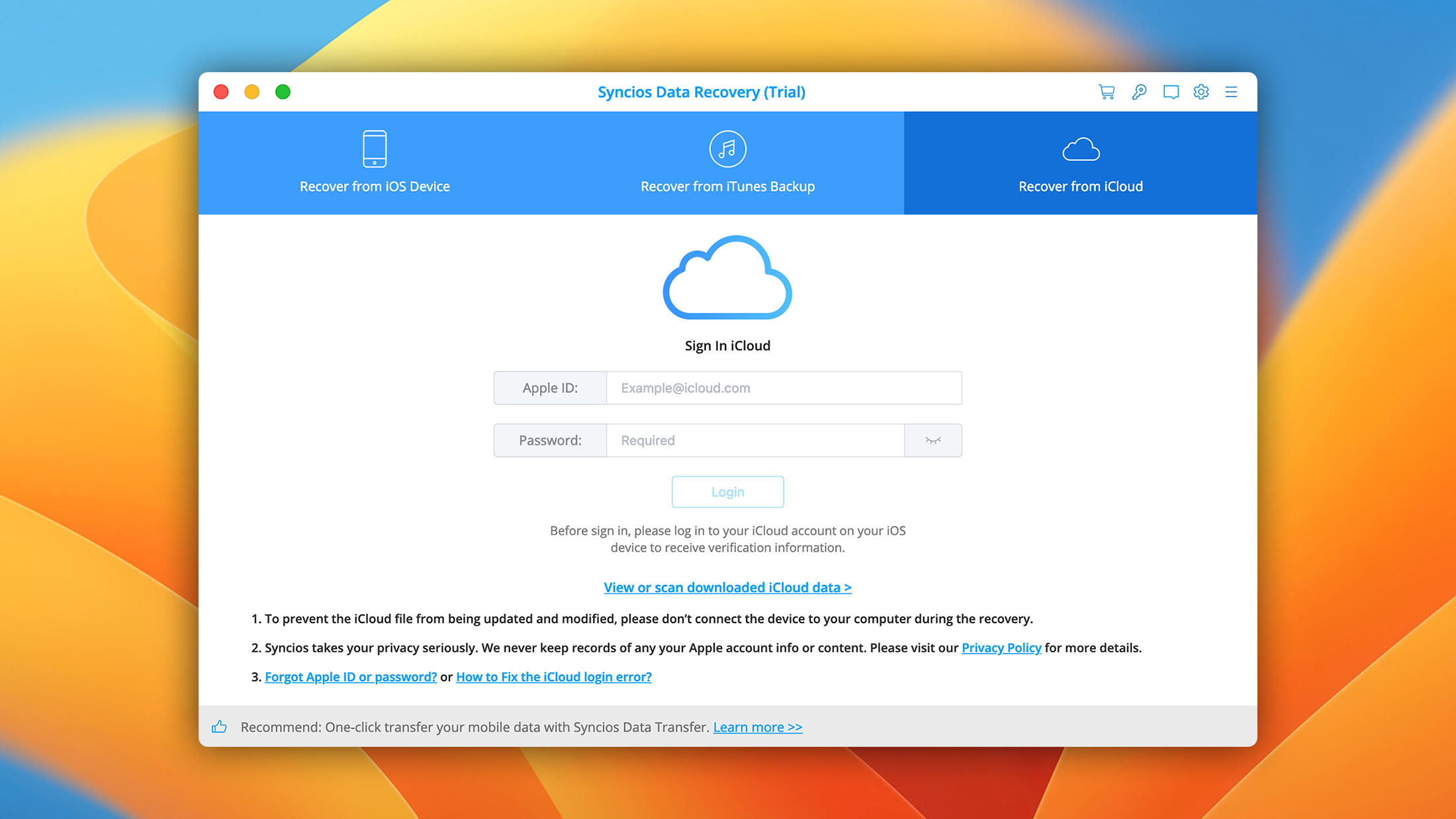
Task: Open the settings gear icon
Action: tap(1201, 92)
